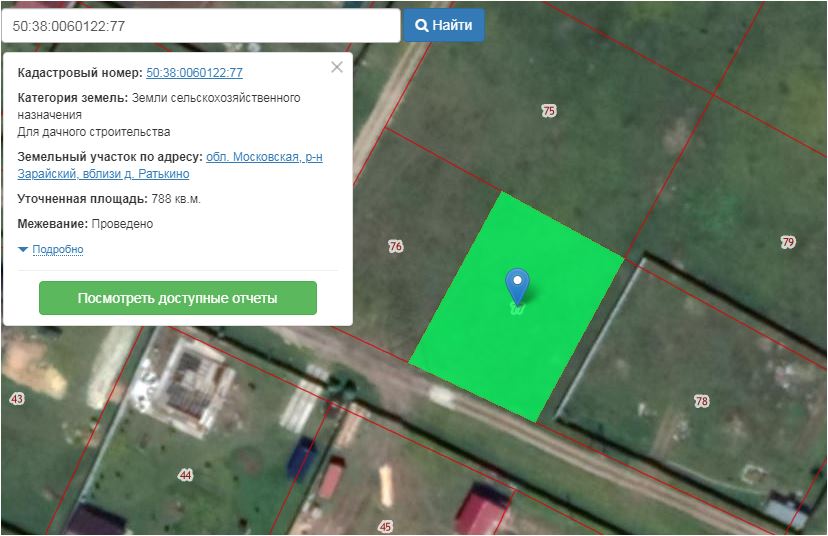Focus the cadastral number search field

point(201,25)
